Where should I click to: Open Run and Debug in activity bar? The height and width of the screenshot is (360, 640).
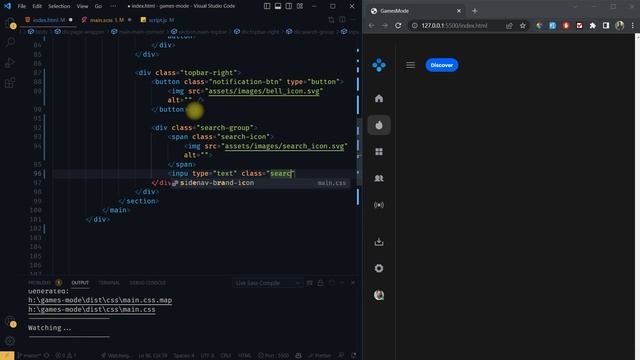(10, 62)
